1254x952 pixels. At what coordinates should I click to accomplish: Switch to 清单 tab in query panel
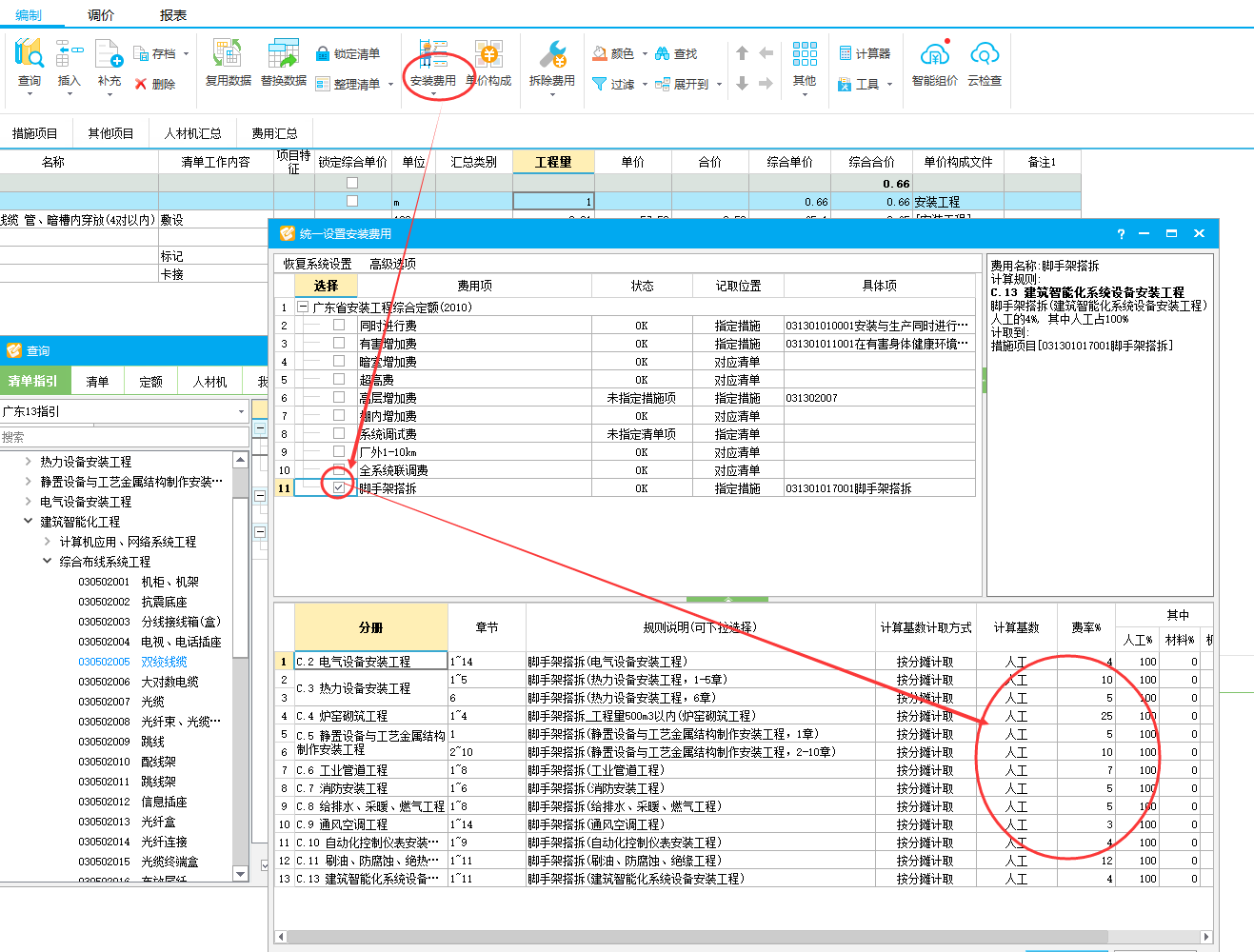coord(98,382)
